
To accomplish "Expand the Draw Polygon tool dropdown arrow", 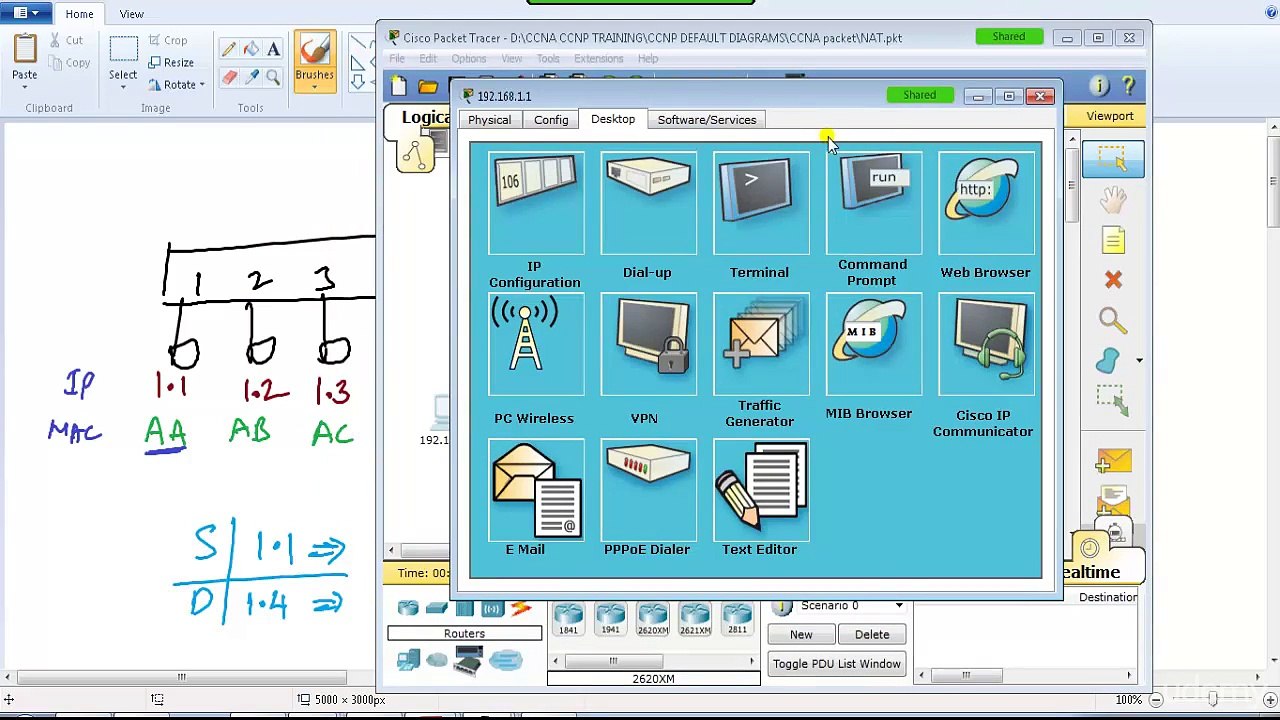I will [1139, 360].
